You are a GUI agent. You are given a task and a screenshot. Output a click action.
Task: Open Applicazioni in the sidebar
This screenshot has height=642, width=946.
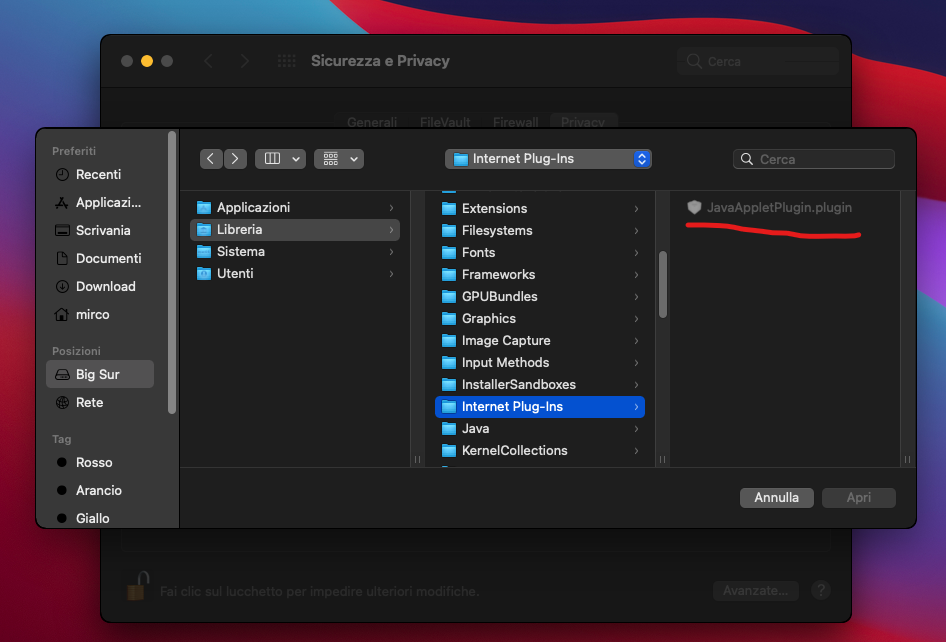click(98, 203)
